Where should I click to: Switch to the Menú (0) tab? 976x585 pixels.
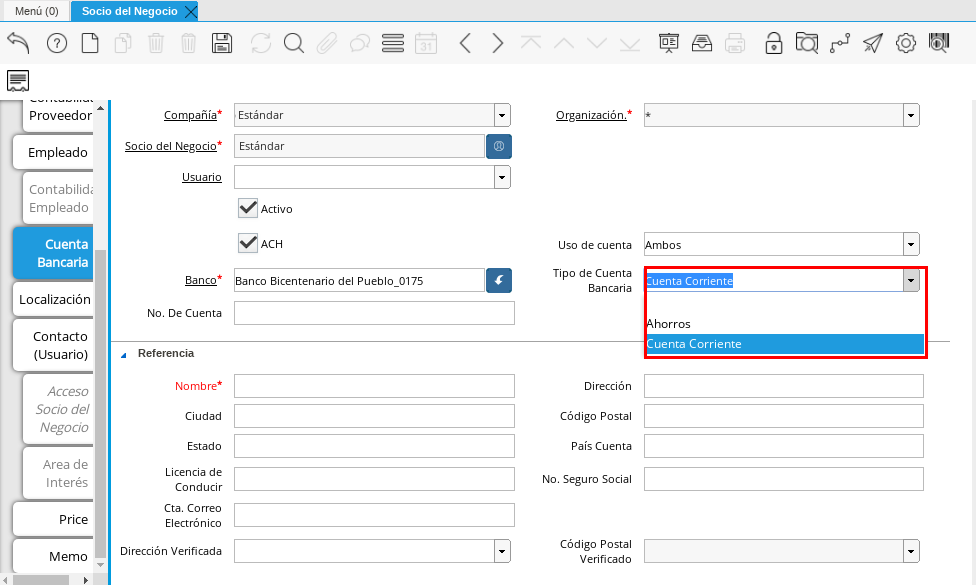[x=36, y=11]
